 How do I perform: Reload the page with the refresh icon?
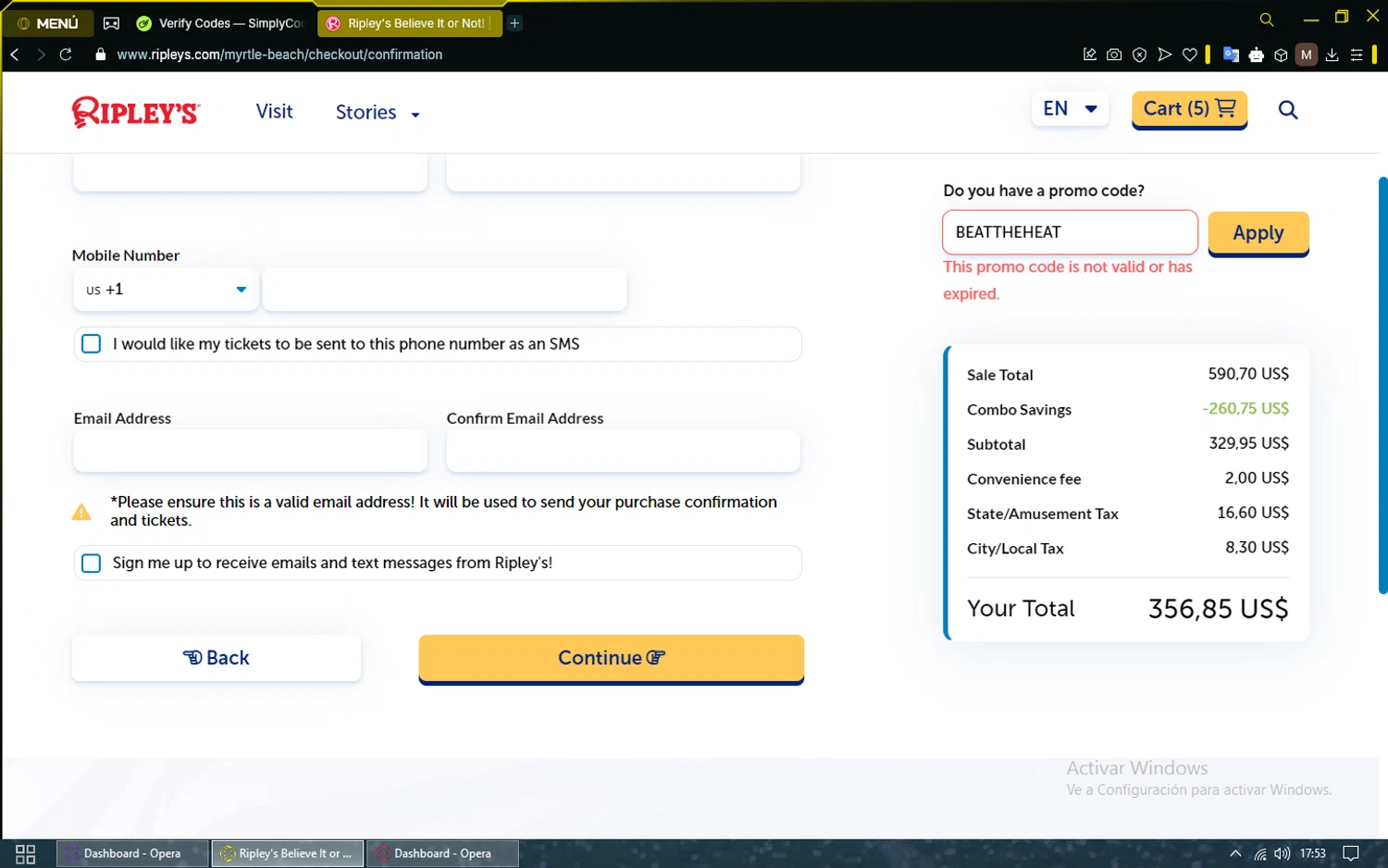66,55
